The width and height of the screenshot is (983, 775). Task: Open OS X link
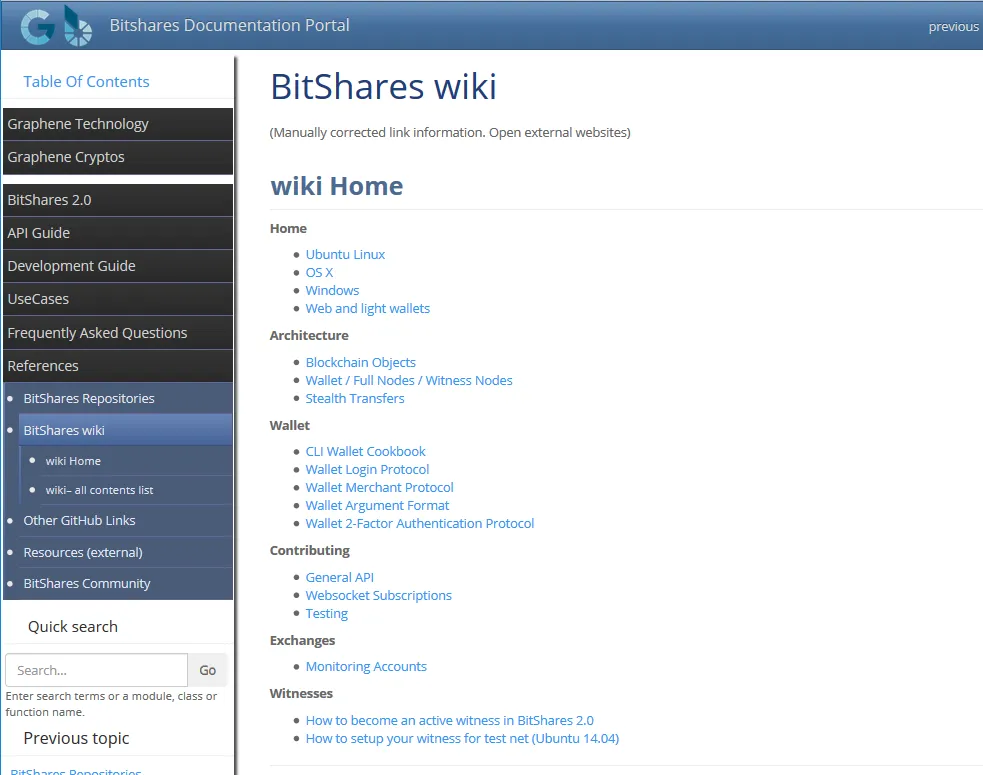319,273
